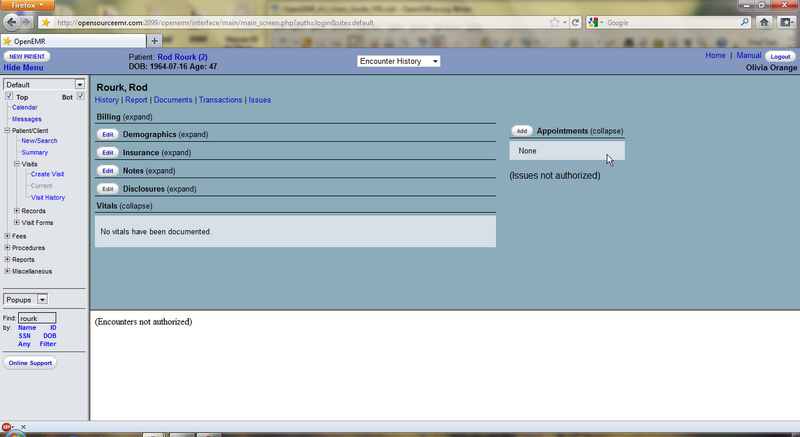Viewport: 800px width, 437px height.
Task: Click the browser reload page icon
Action: point(575,22)
